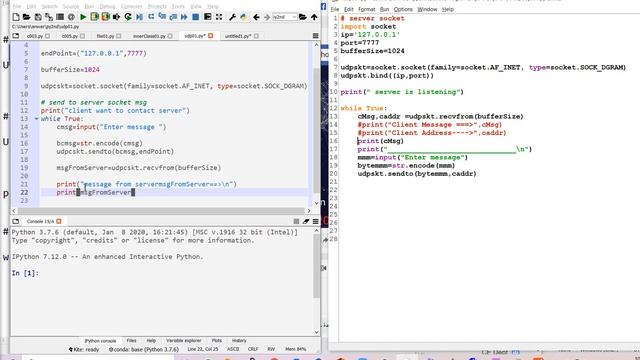
Task: Select the Variable explorer tab
Action: (184, 340)
